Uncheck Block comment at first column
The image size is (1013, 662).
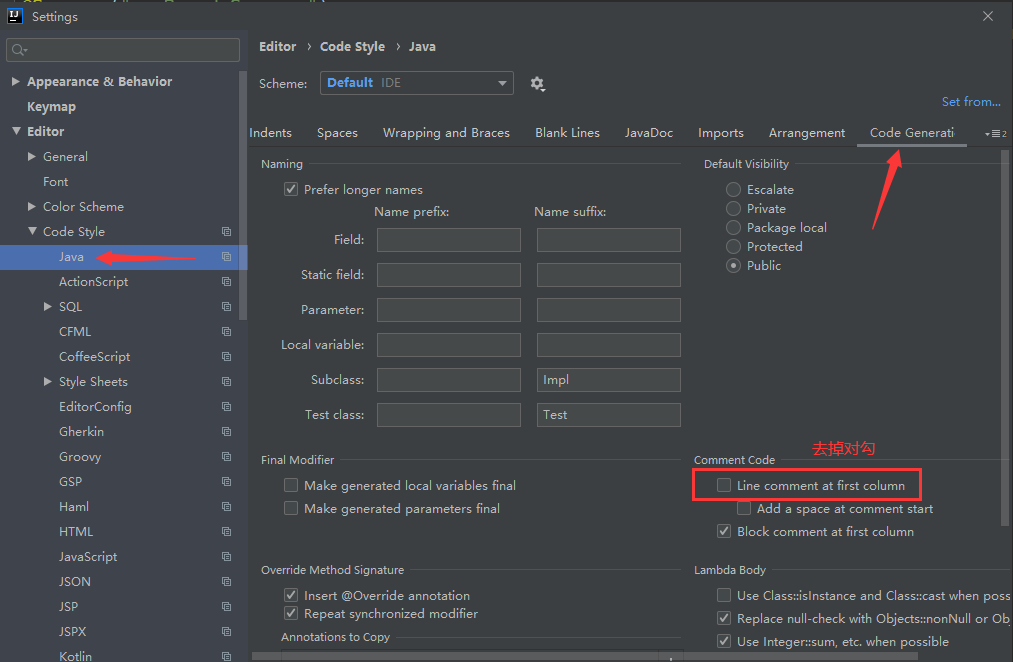coord(724,532)
